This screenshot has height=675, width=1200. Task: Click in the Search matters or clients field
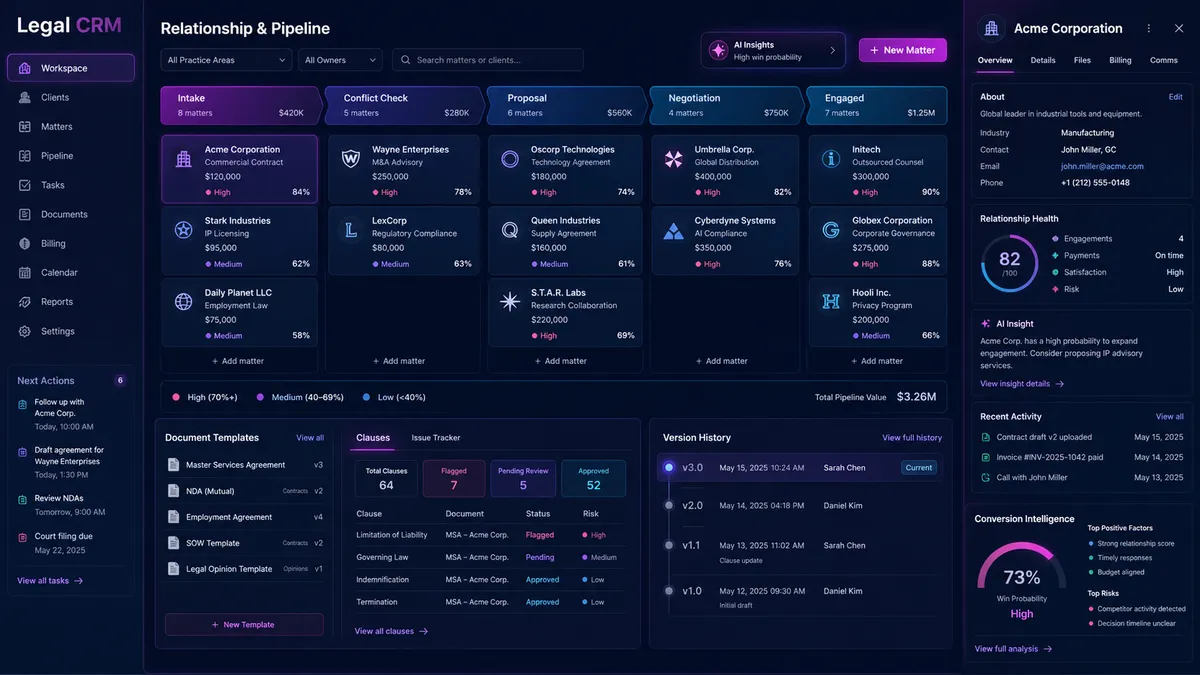tap(488, 60)
